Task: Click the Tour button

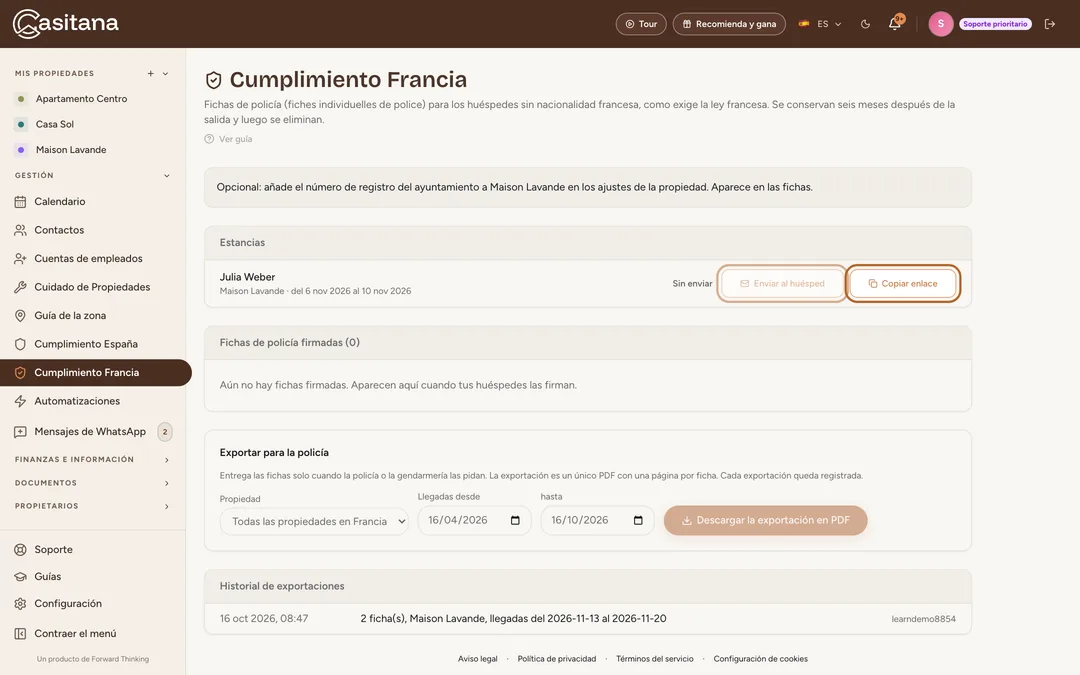Action: pyautogui.click(x=641, y=24)
